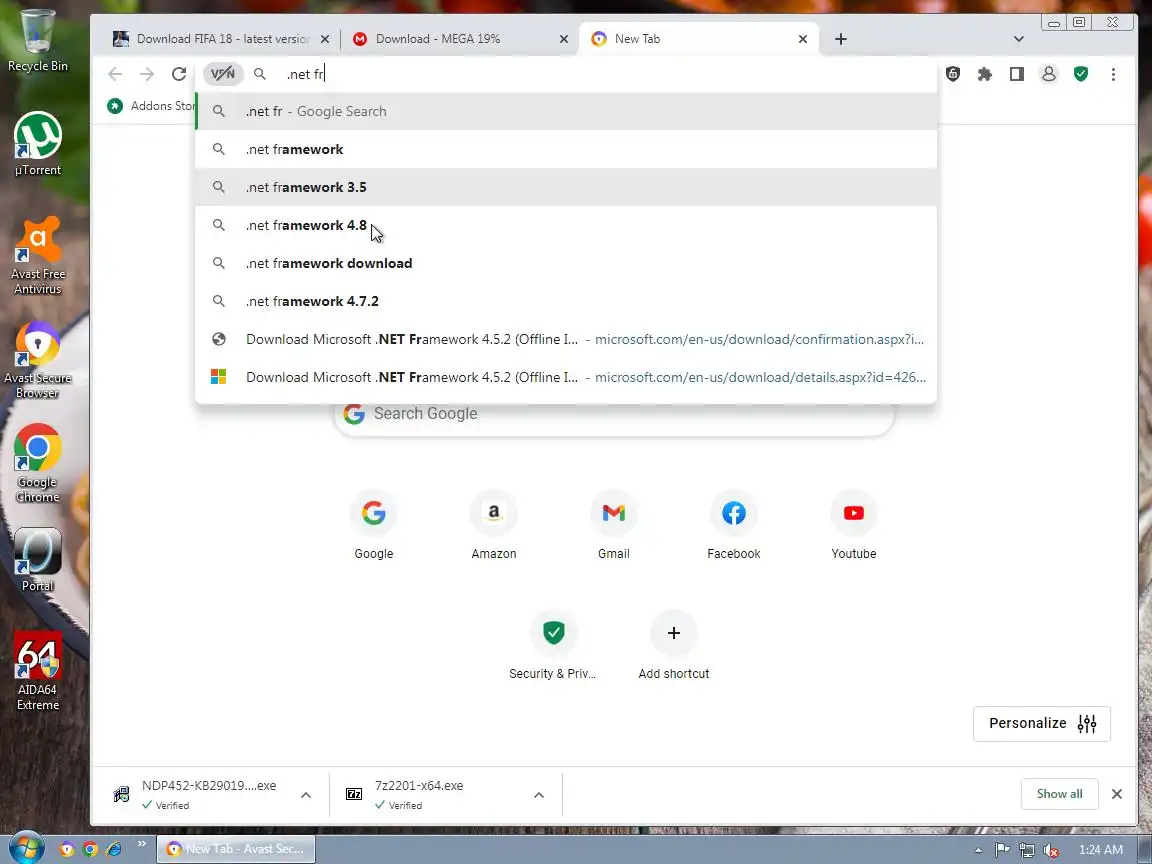The width and height of the screenshot is (1152, 864).
Task: Select '.net framework 4.7.2' suggestion
Action: pos(566,301)
